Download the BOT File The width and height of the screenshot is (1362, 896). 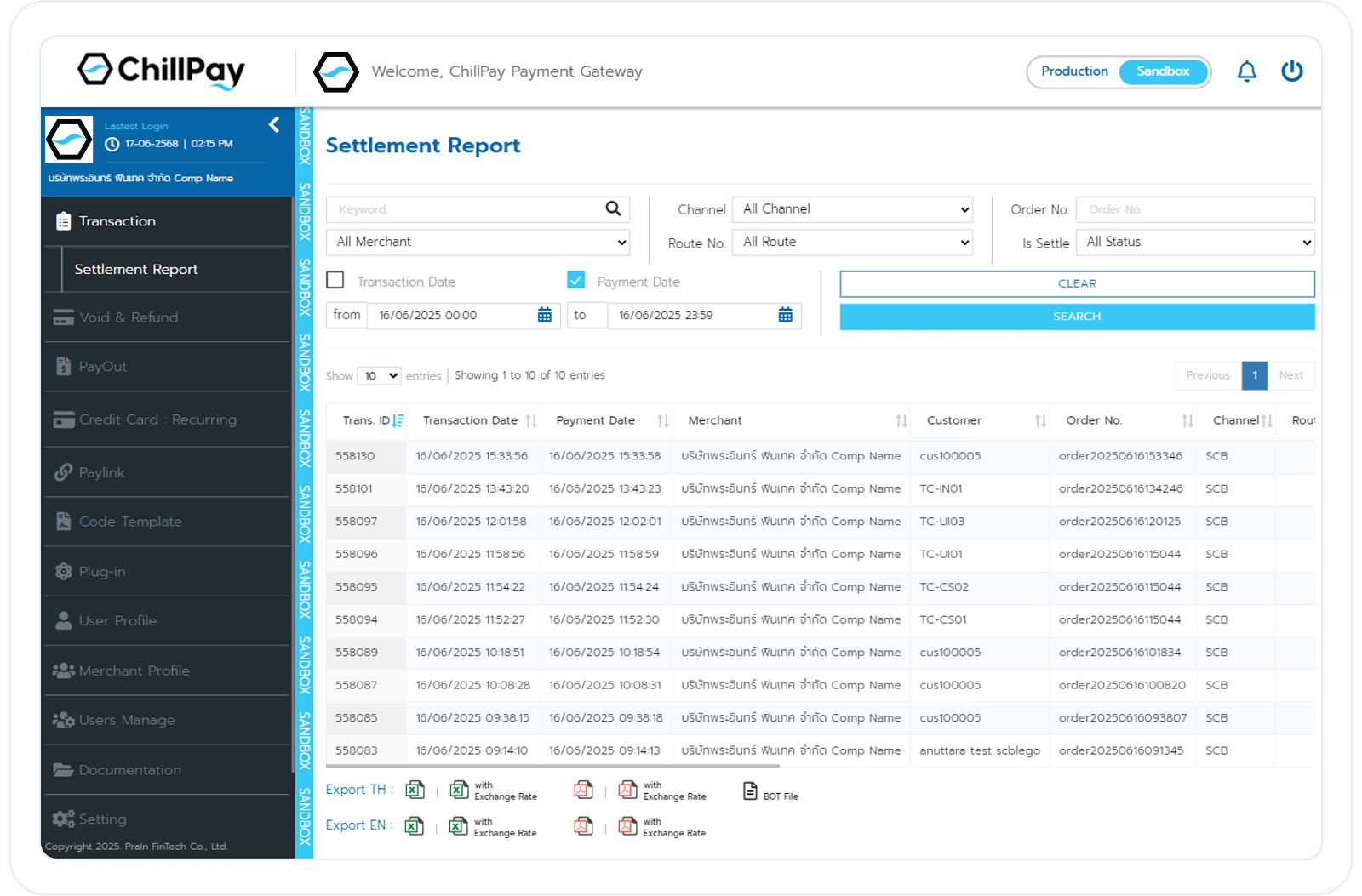(x=750, y=791)
